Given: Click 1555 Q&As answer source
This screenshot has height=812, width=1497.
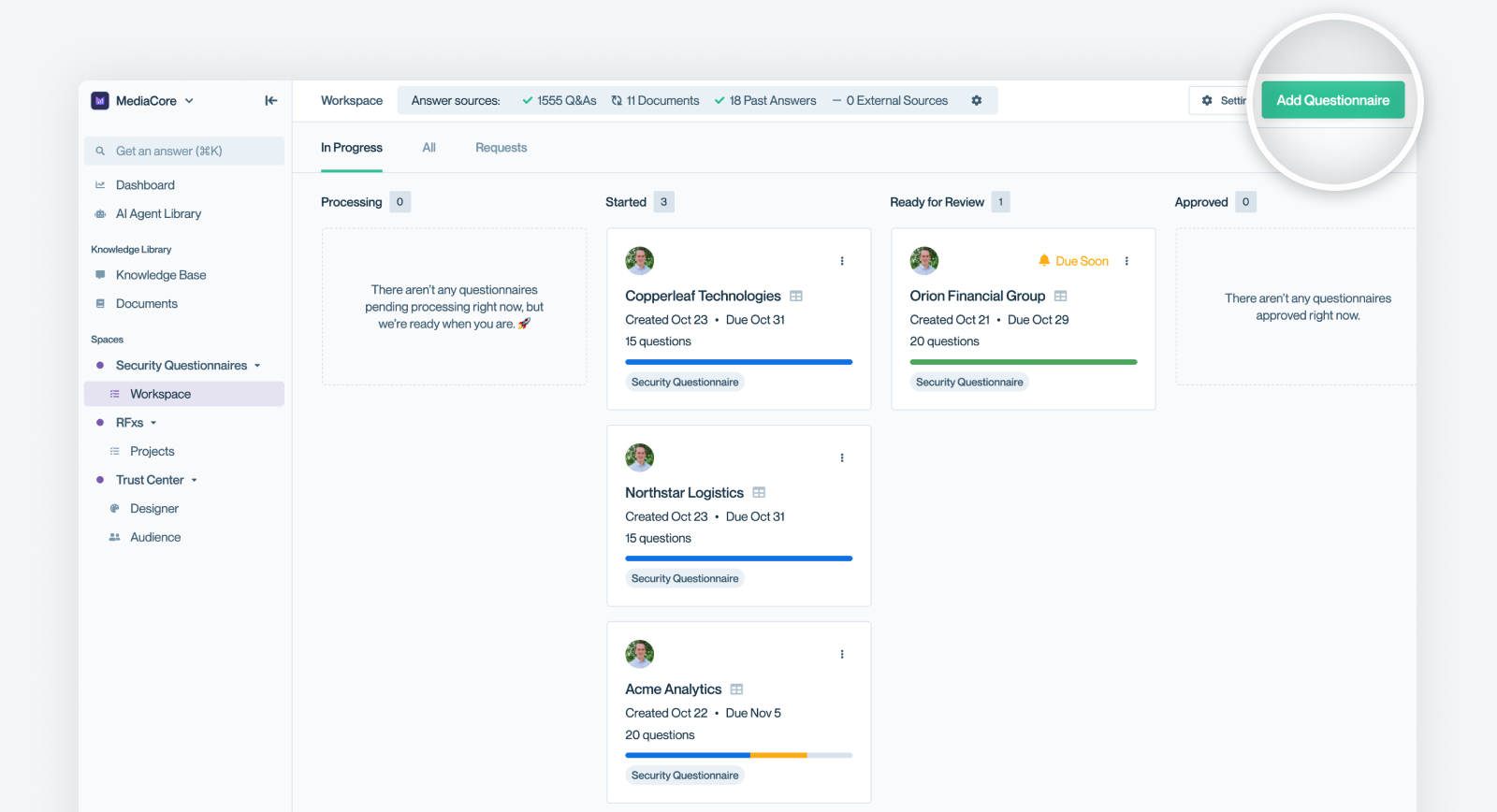Looking at the screenshot, I should pos(560,101).
